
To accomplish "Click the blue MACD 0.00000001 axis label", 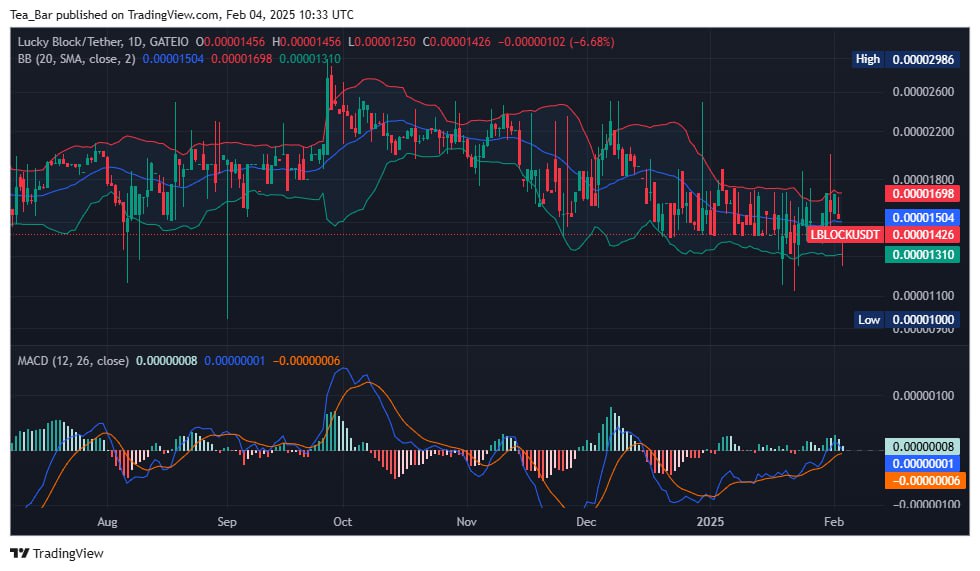I will pyautogui.click(x=922, y=464).
